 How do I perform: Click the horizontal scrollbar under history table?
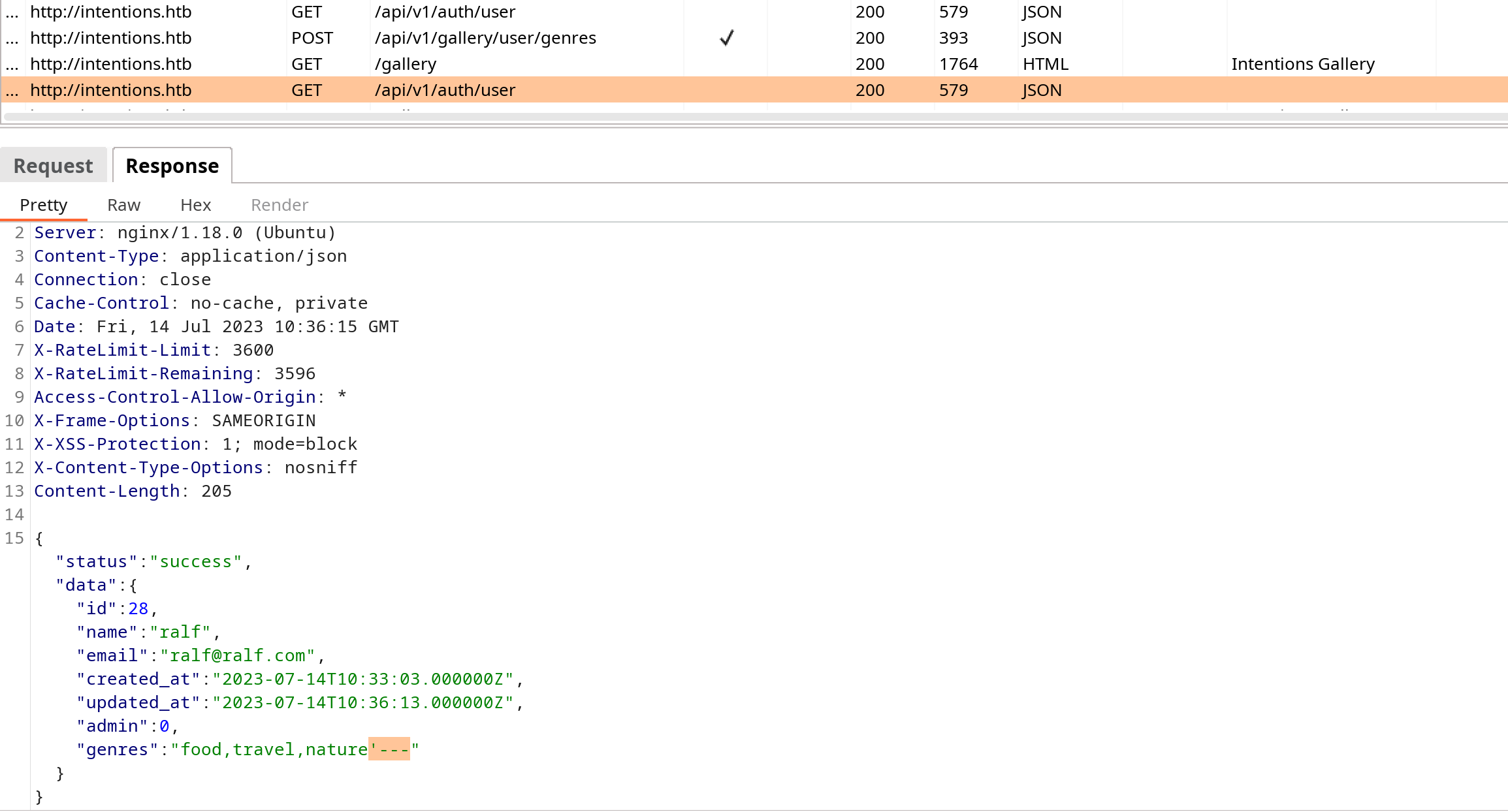pyautogui.click(x=755, y=117)
